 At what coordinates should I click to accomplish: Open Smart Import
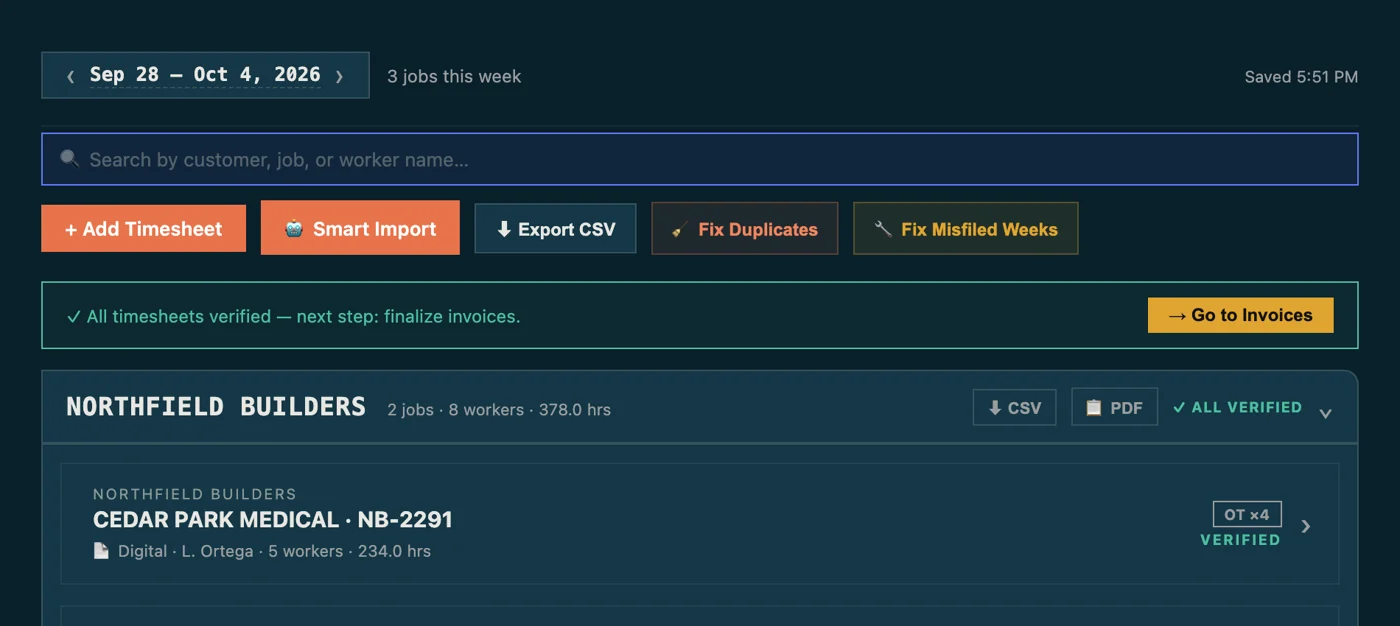tap(360, 228)
